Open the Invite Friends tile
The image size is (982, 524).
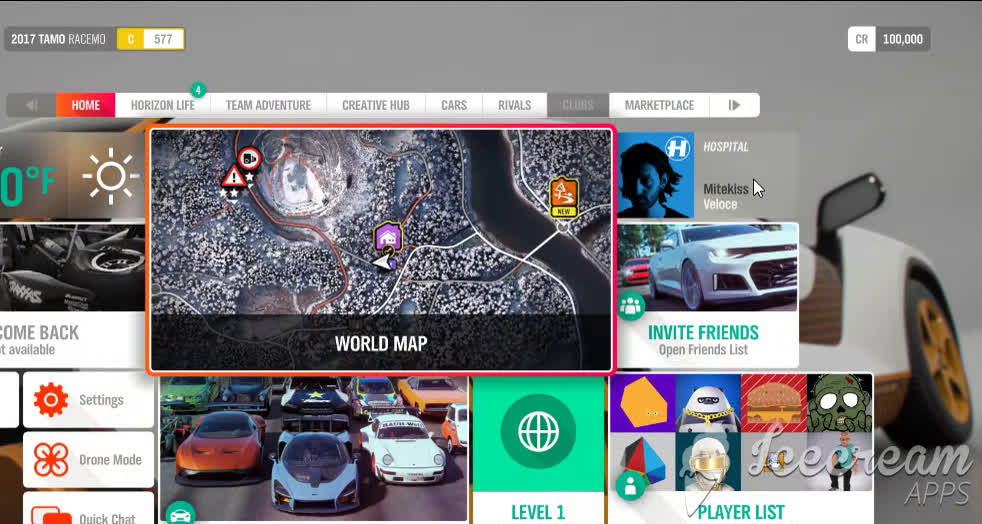pyautogui.click(x=708, y=295)
